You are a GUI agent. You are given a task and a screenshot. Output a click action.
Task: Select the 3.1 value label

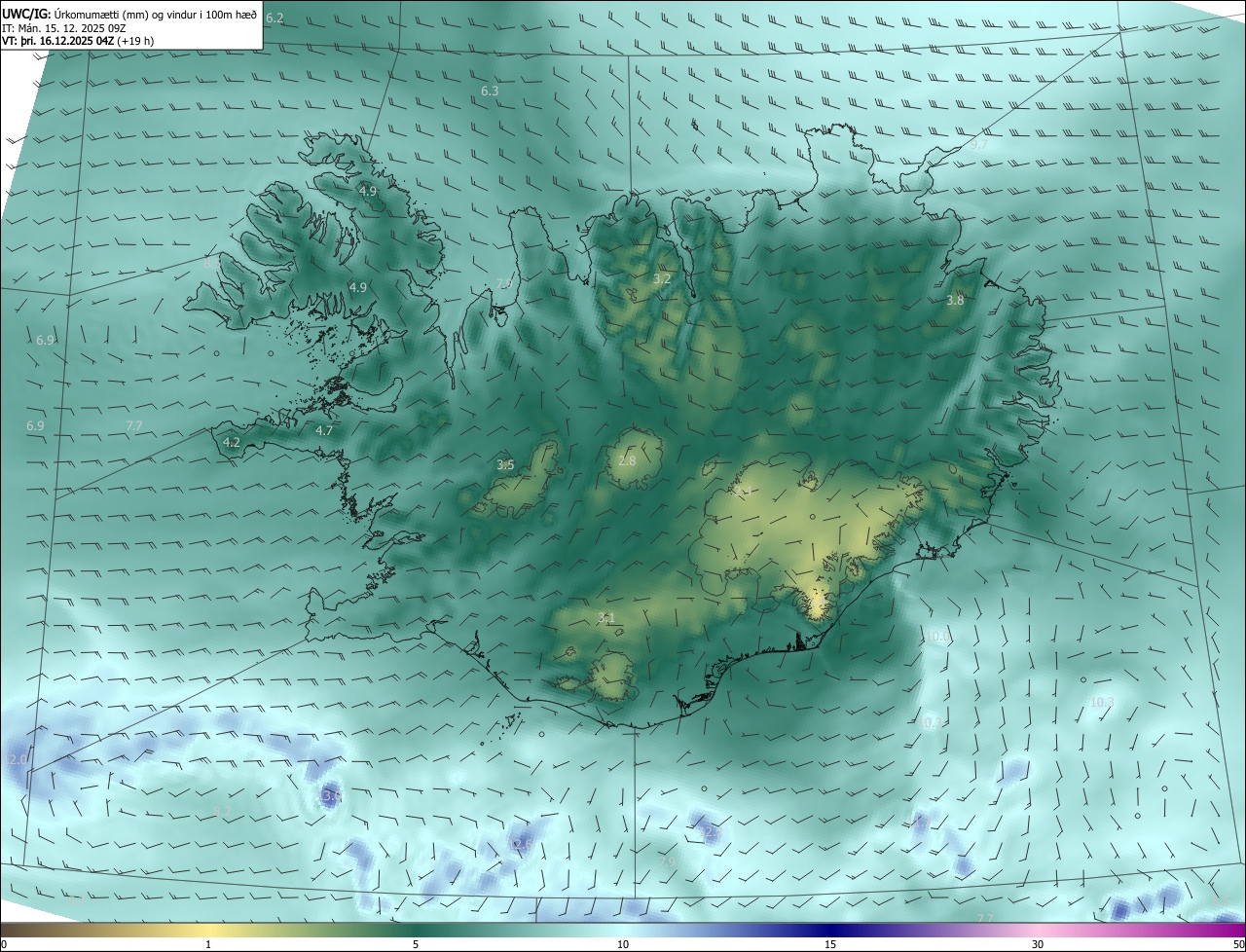(605, 618)
